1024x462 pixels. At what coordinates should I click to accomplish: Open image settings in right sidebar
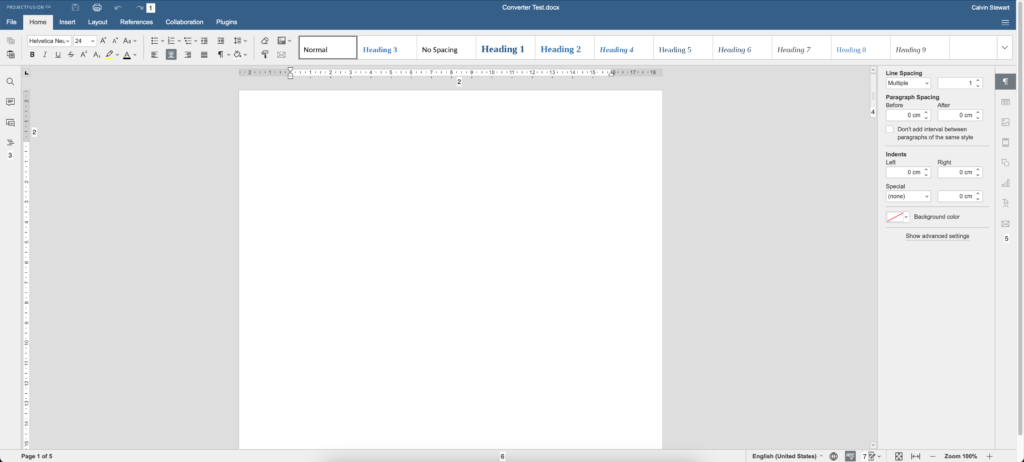pos(1005,122)
